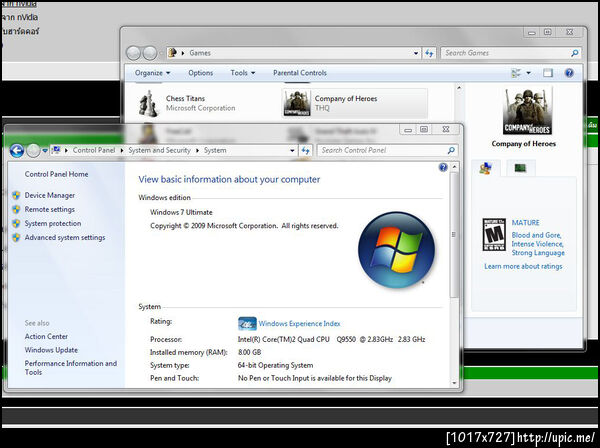
Task: Click ESRB Mature rating icon
Action: (494, 235)
